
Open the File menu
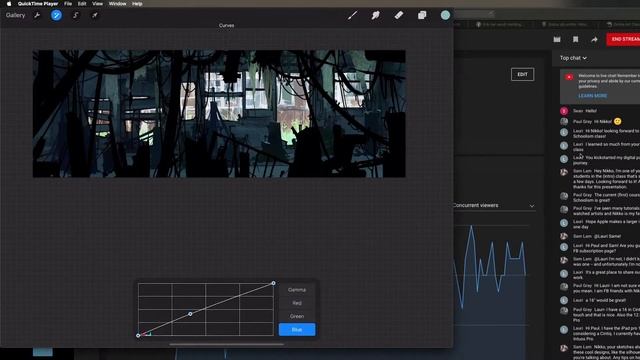68,4
